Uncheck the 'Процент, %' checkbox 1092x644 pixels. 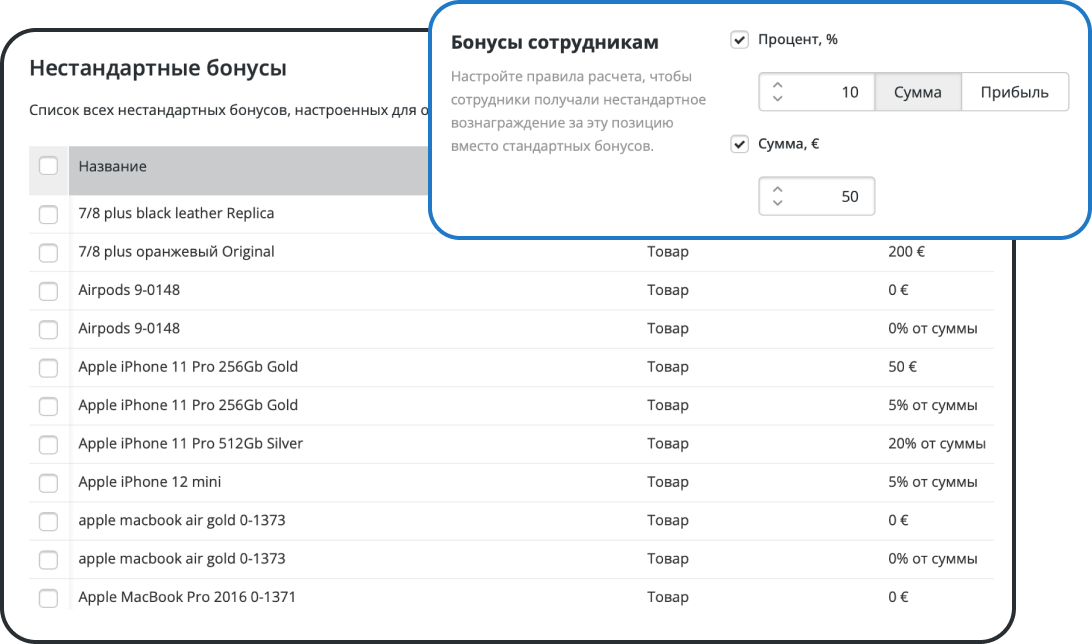[740, 40]
